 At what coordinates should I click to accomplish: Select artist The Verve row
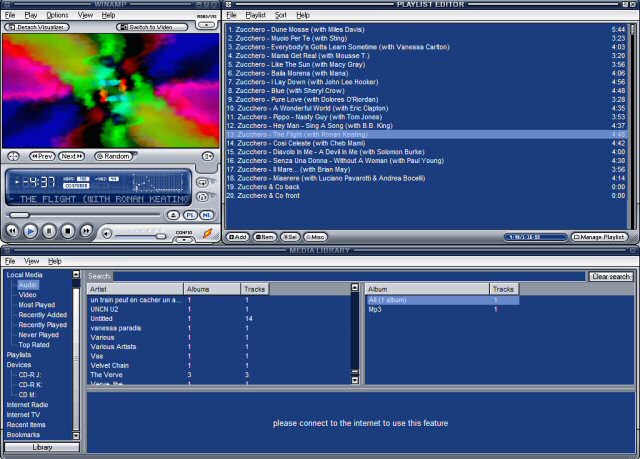[x=219, y=375]
